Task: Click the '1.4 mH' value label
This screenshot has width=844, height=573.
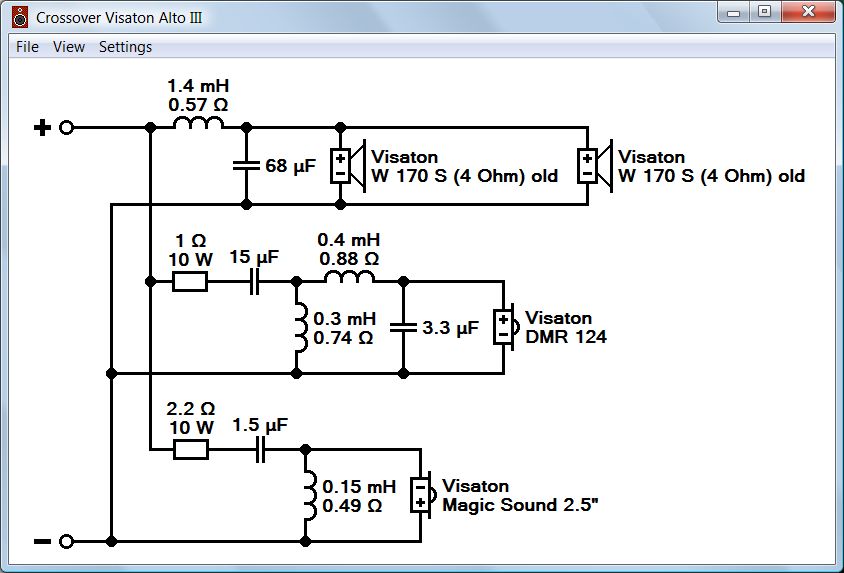Action: click(x=198, y=86)
